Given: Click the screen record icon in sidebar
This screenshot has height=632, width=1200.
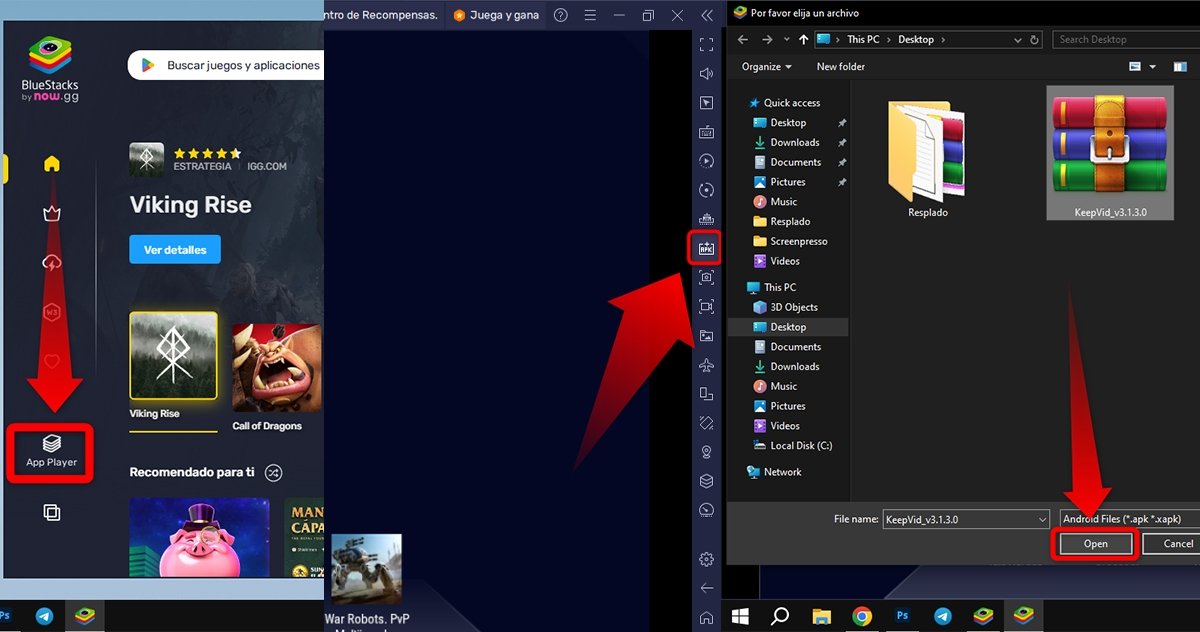Looking at the screenshot, I should 706,306.
